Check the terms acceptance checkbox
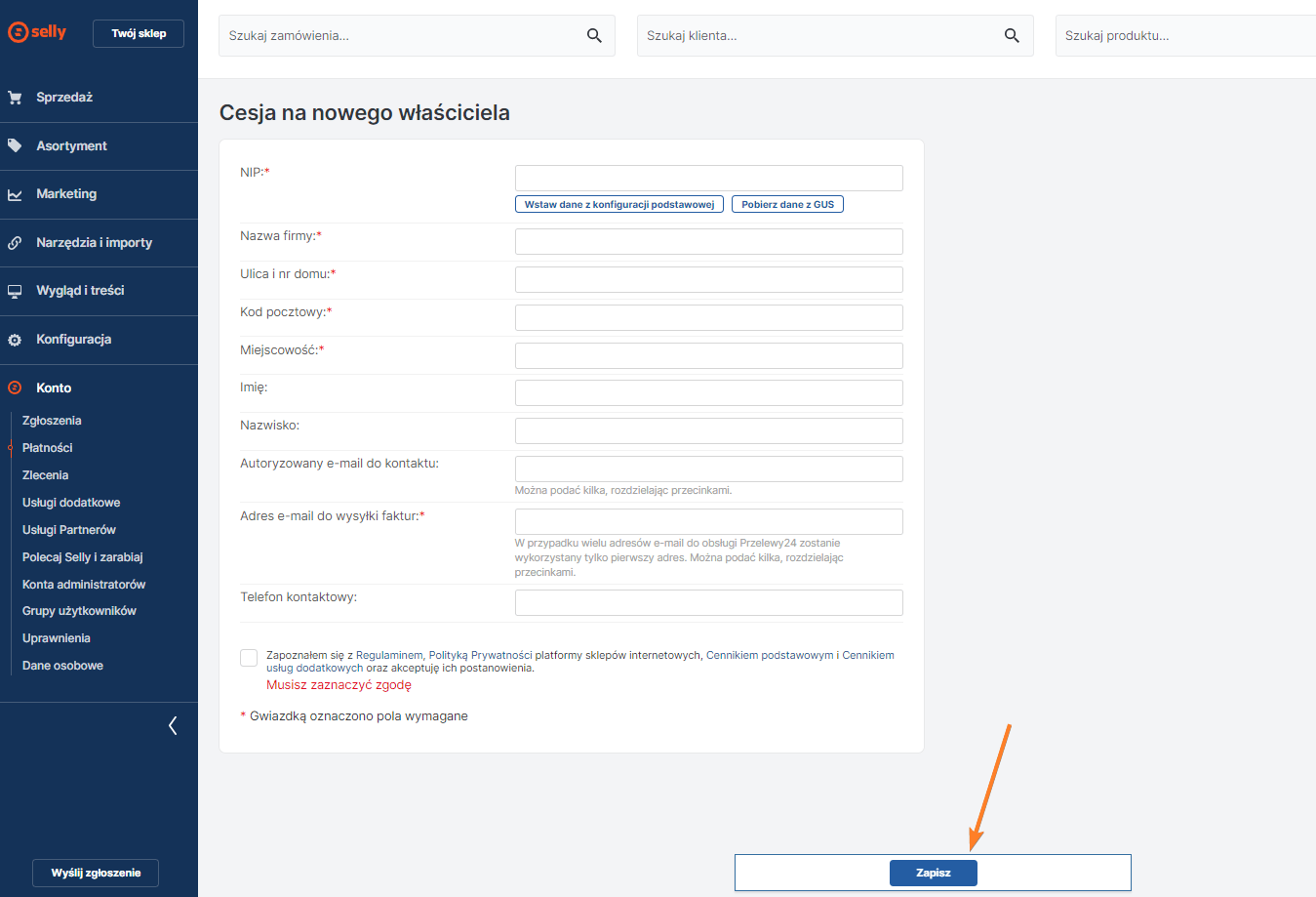The height and width of the screenshot is (897, 1316). pyautogui.click(x=249, y=658)
